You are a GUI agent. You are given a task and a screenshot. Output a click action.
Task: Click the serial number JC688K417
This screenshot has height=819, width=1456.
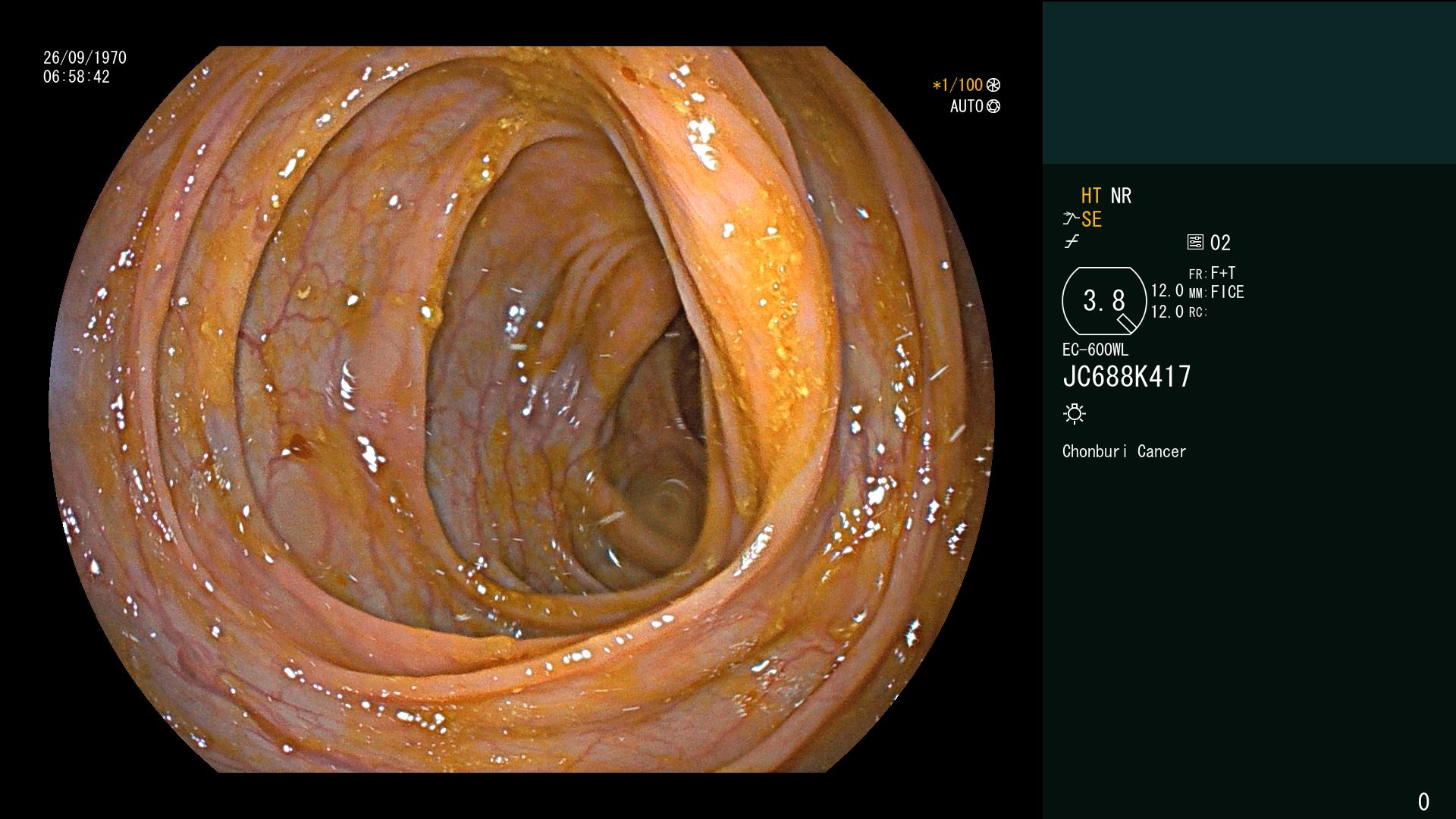click(x=1127, y=376)
